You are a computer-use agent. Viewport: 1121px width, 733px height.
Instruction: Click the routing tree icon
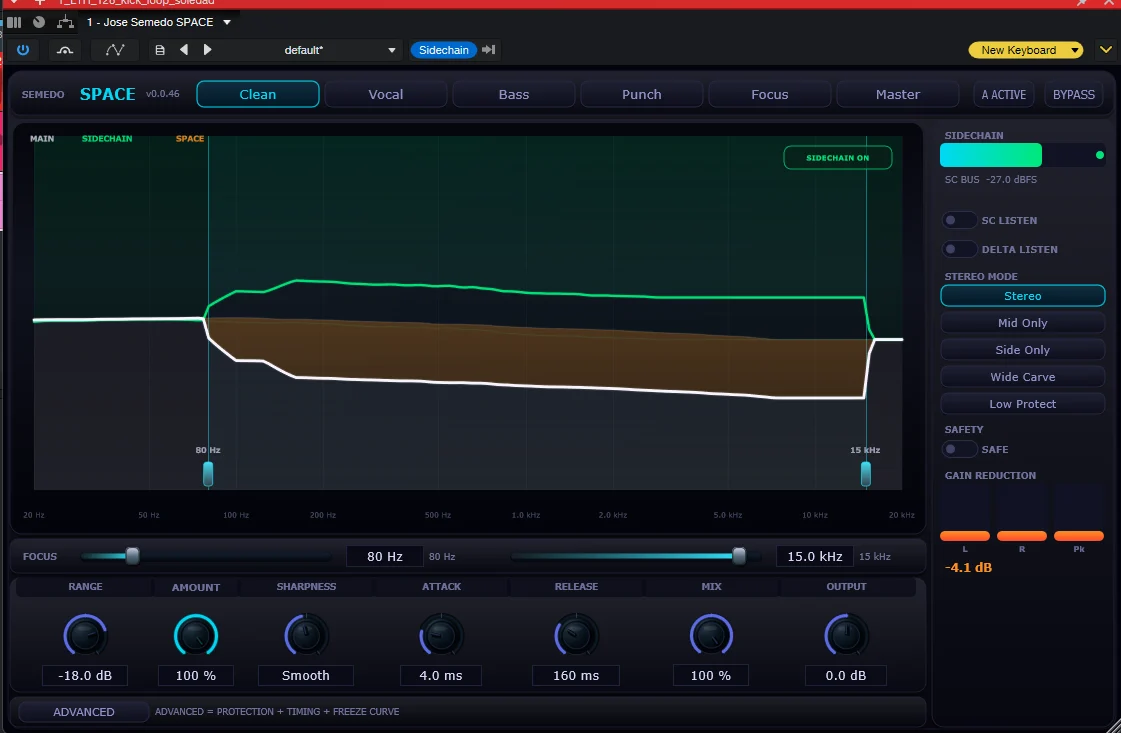(65, 22)
